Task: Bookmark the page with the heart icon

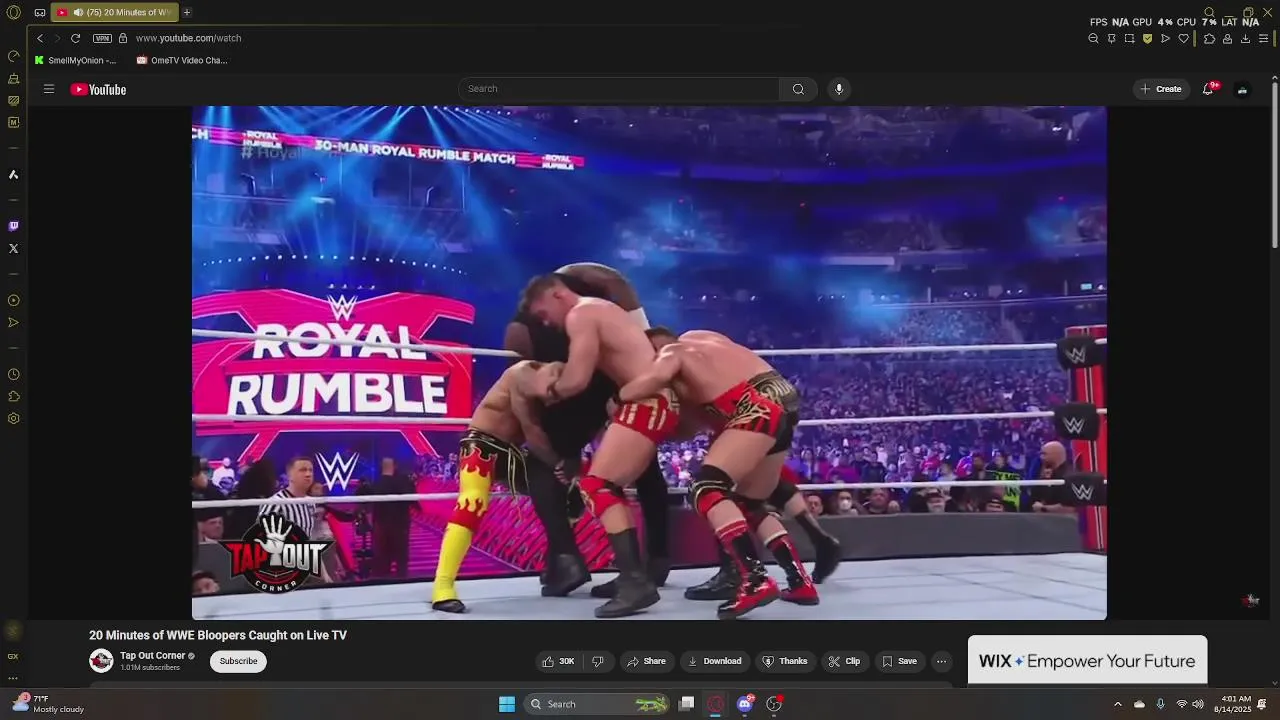Action: coord(1184,38)
